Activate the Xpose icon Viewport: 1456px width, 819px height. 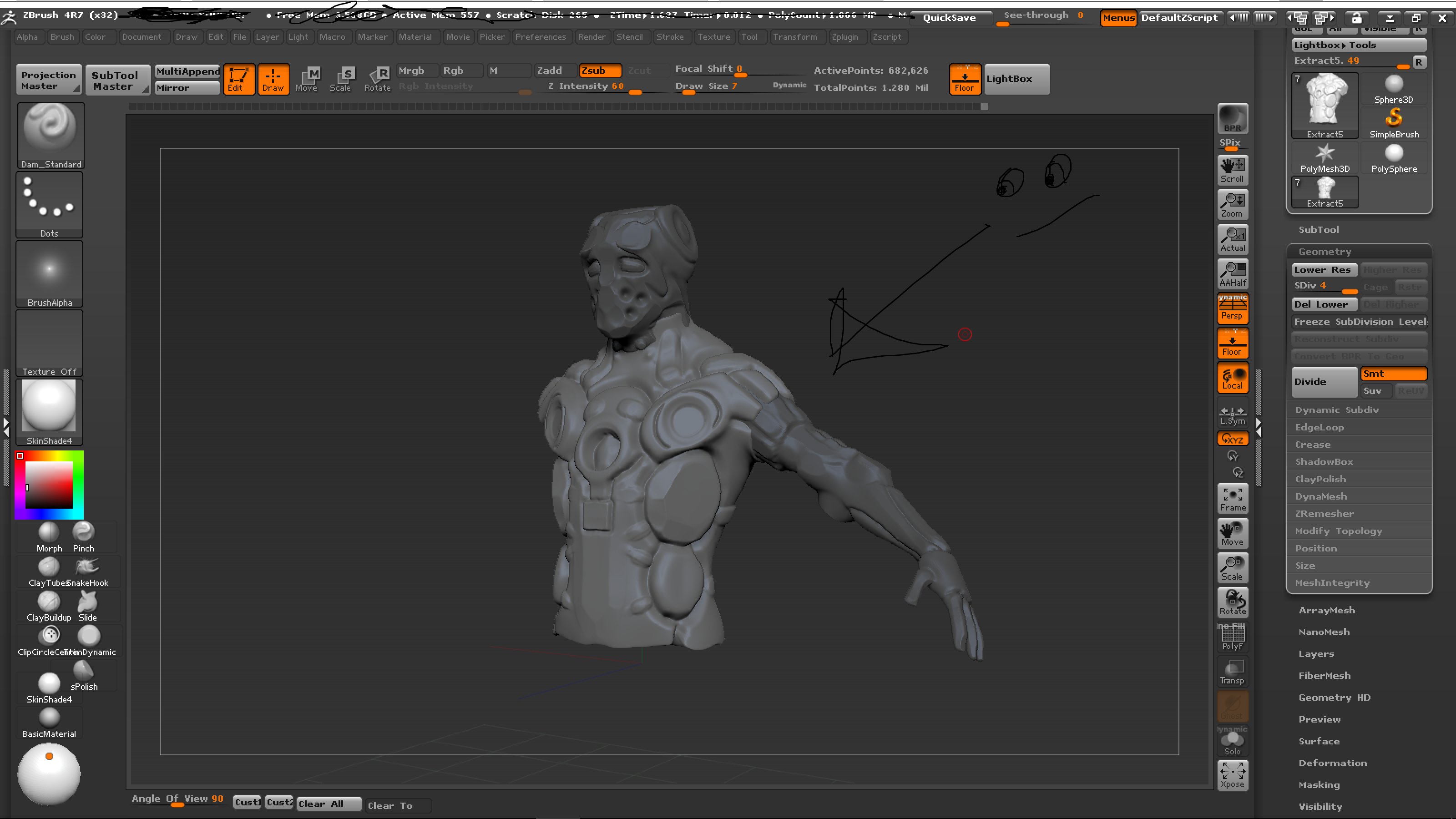[x=1232, y=774]
